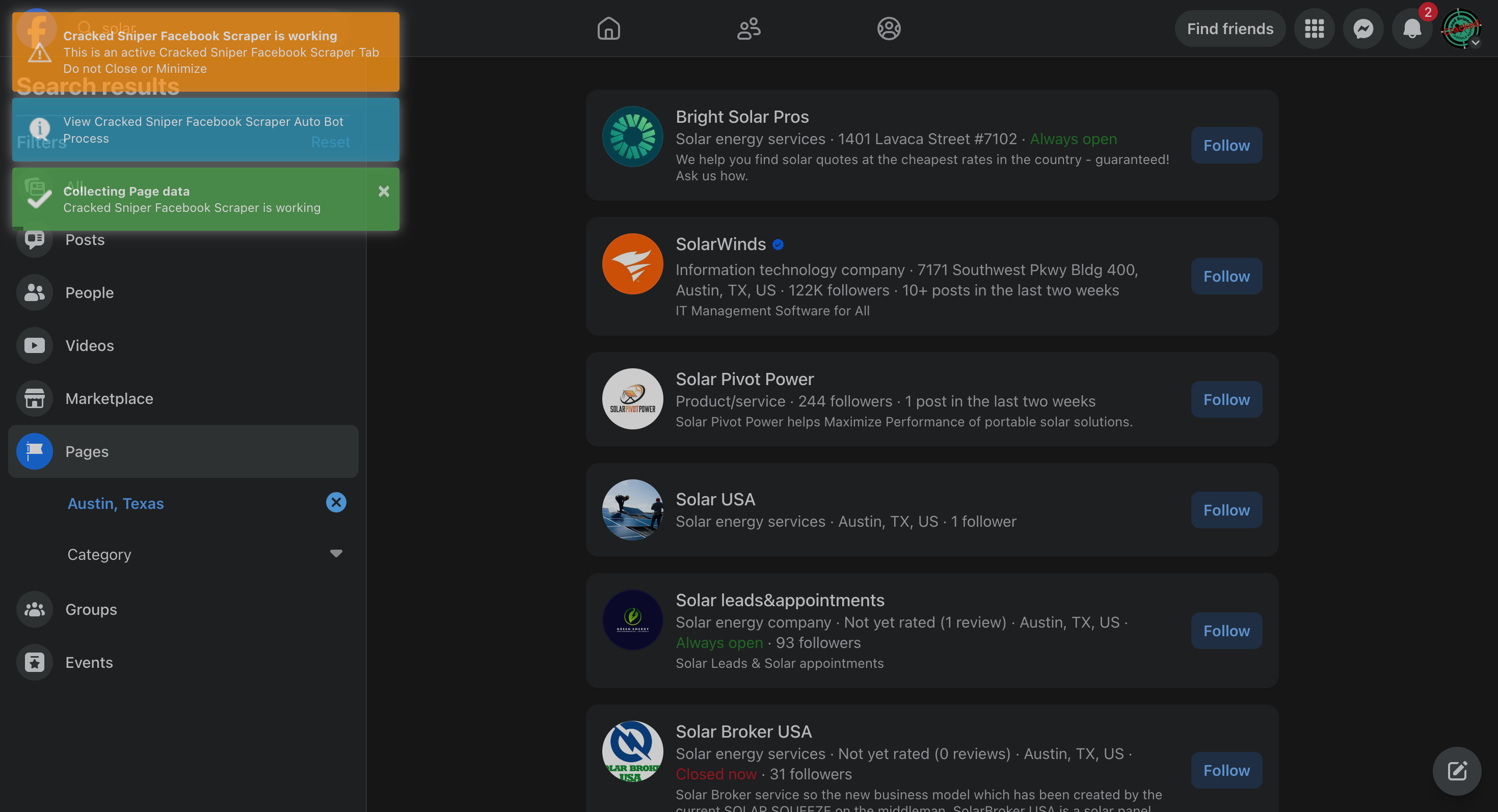Click the Solar USA profile thumbnail
Screen dimensions: 1498x812
pos(632,510)
